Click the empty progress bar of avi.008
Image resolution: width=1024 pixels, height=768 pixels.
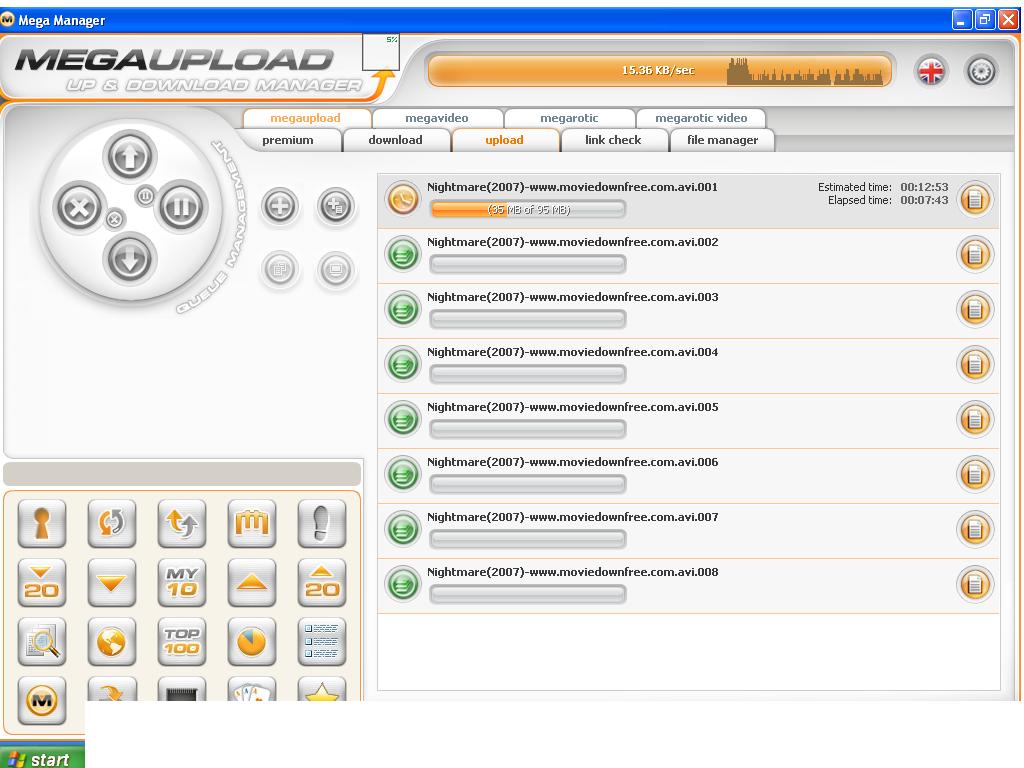(x=528, y=594)
